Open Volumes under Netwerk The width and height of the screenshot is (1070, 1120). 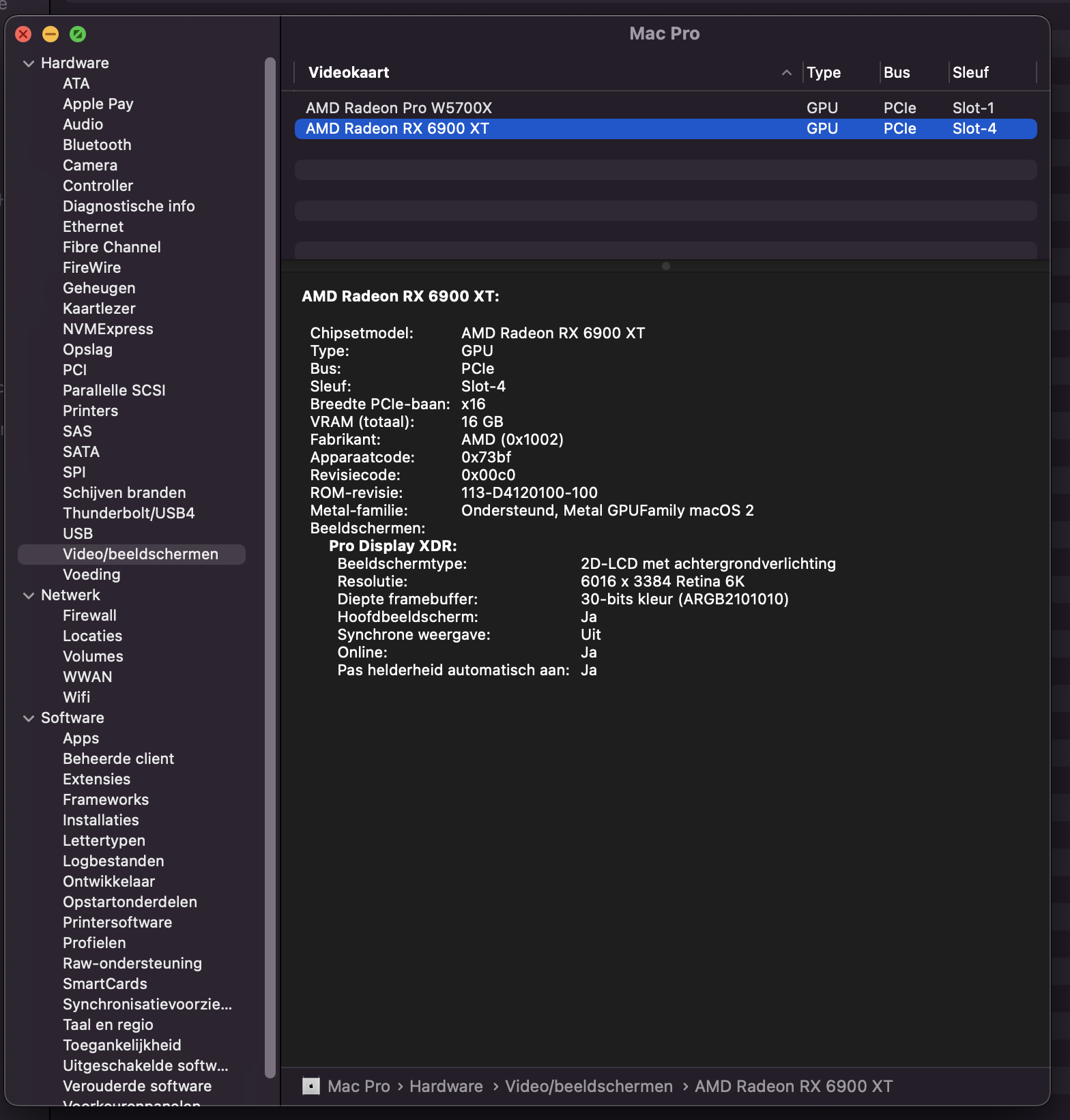tap(93, 656)
